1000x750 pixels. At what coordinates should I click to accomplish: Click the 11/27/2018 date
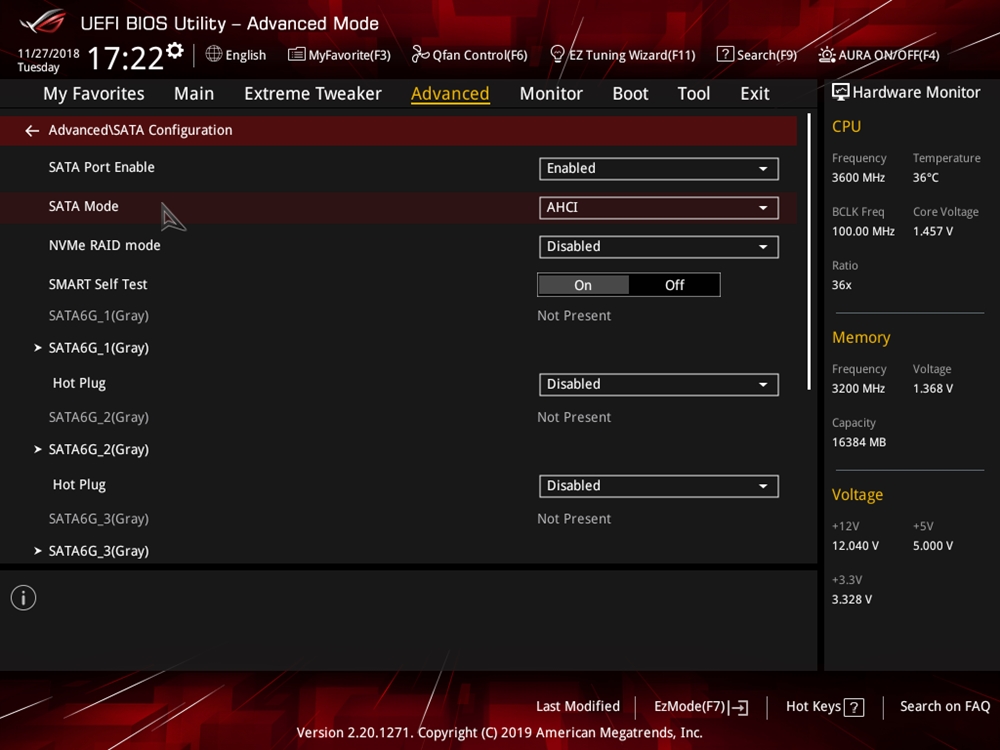click(48, 54)
